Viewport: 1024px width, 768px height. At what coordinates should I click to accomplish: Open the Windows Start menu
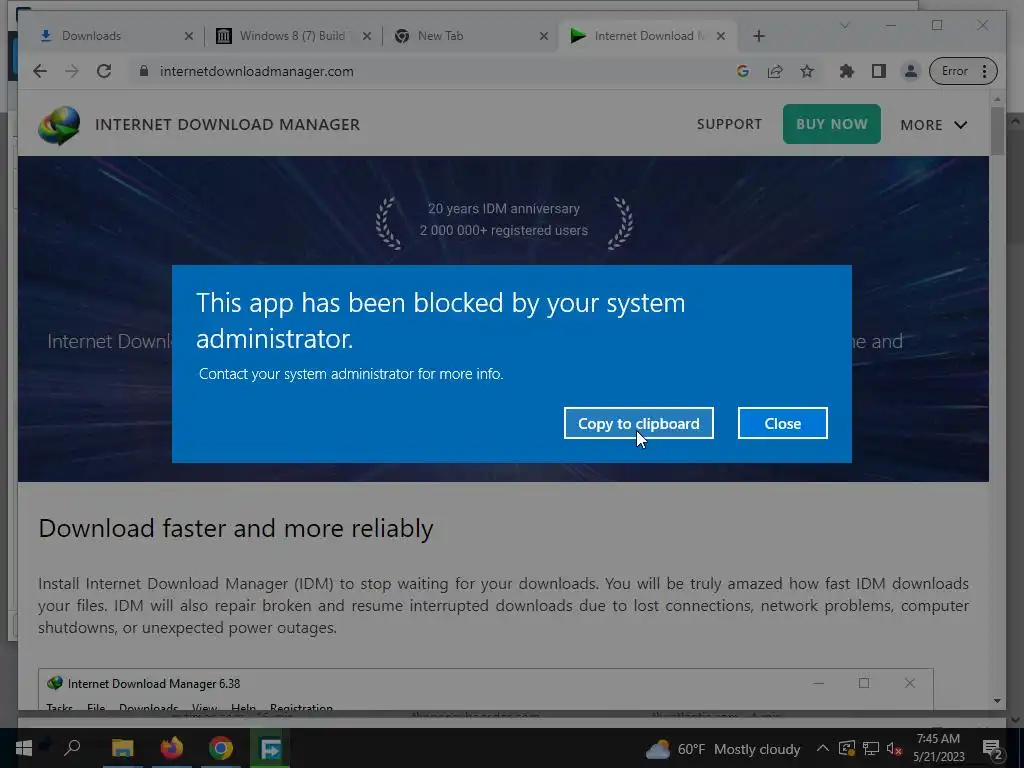(24, 748)
